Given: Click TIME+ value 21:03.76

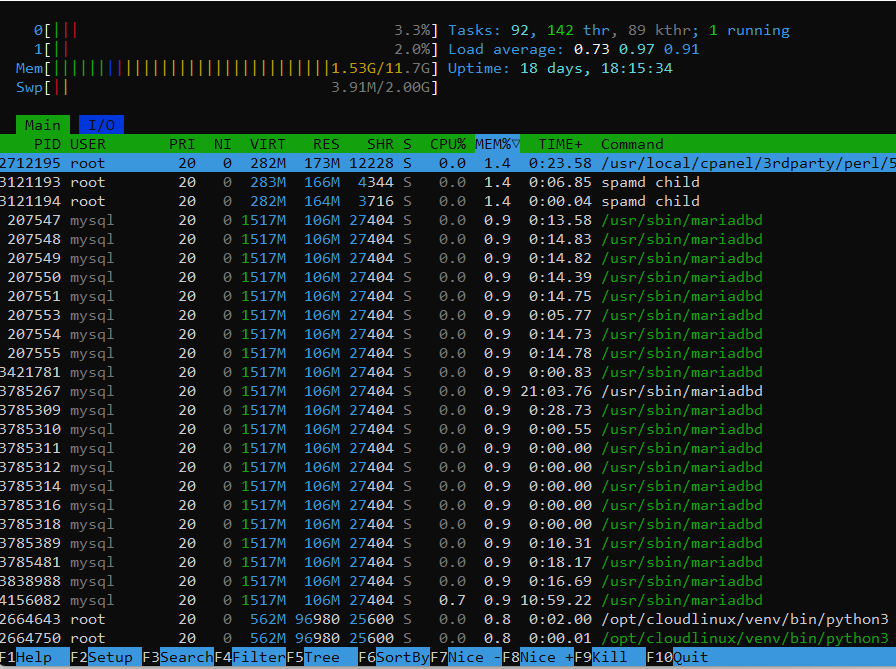Looking at the screenshot, I should click(x=555, y=391).
